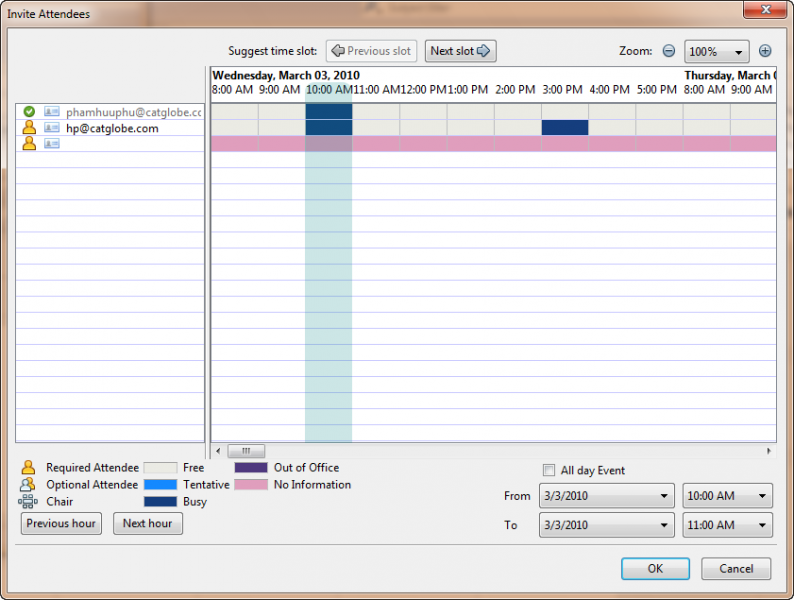Enable the All day Event checkbox
This screenshot has height=600, width=794.
(548, 470)
